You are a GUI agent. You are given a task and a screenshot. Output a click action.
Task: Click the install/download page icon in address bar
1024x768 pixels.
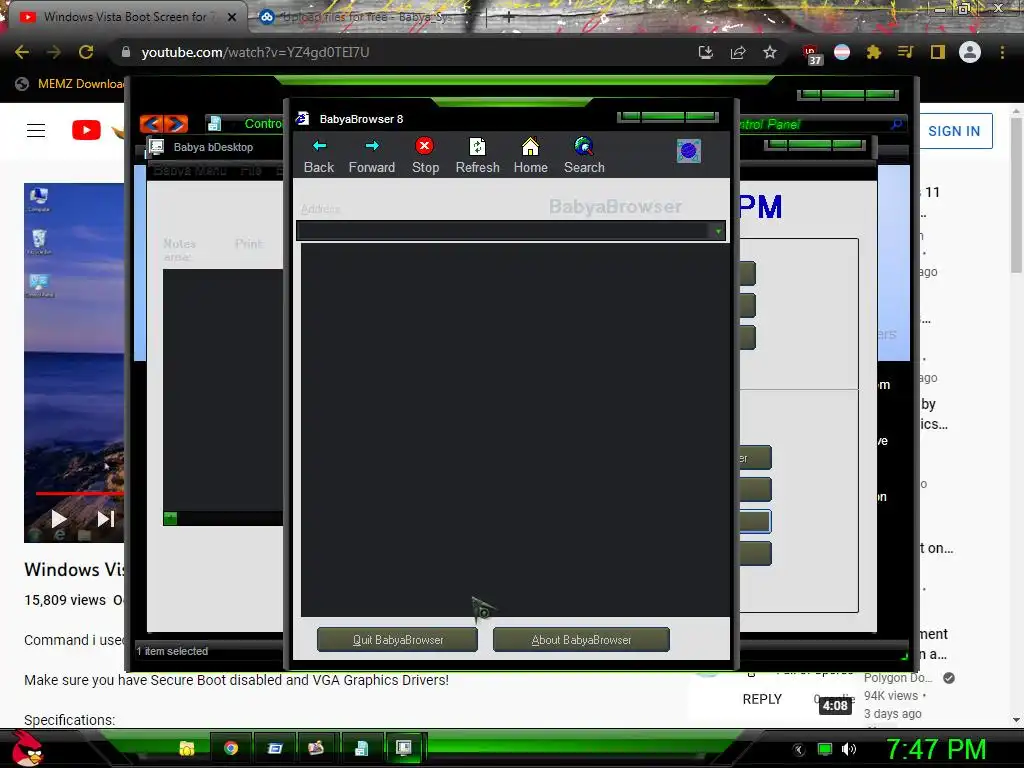point(705,52)
